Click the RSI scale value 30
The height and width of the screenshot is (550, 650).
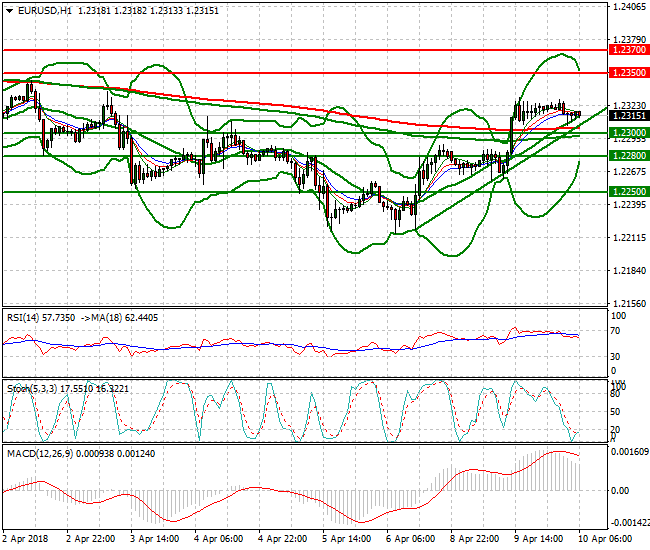coord(615,356)
